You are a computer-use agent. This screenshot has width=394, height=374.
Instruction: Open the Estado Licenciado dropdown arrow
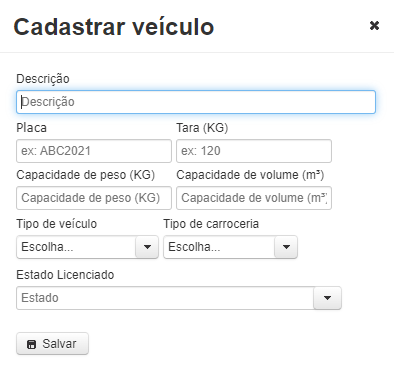tap(327, 298)
